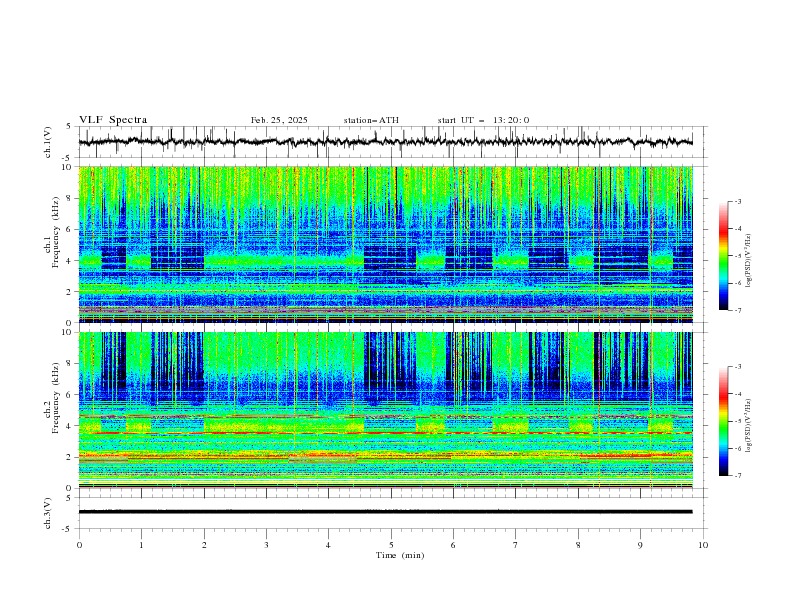
Task: Click the 'ch.1(V)' waveform axis label
Action: pos(48,142)
